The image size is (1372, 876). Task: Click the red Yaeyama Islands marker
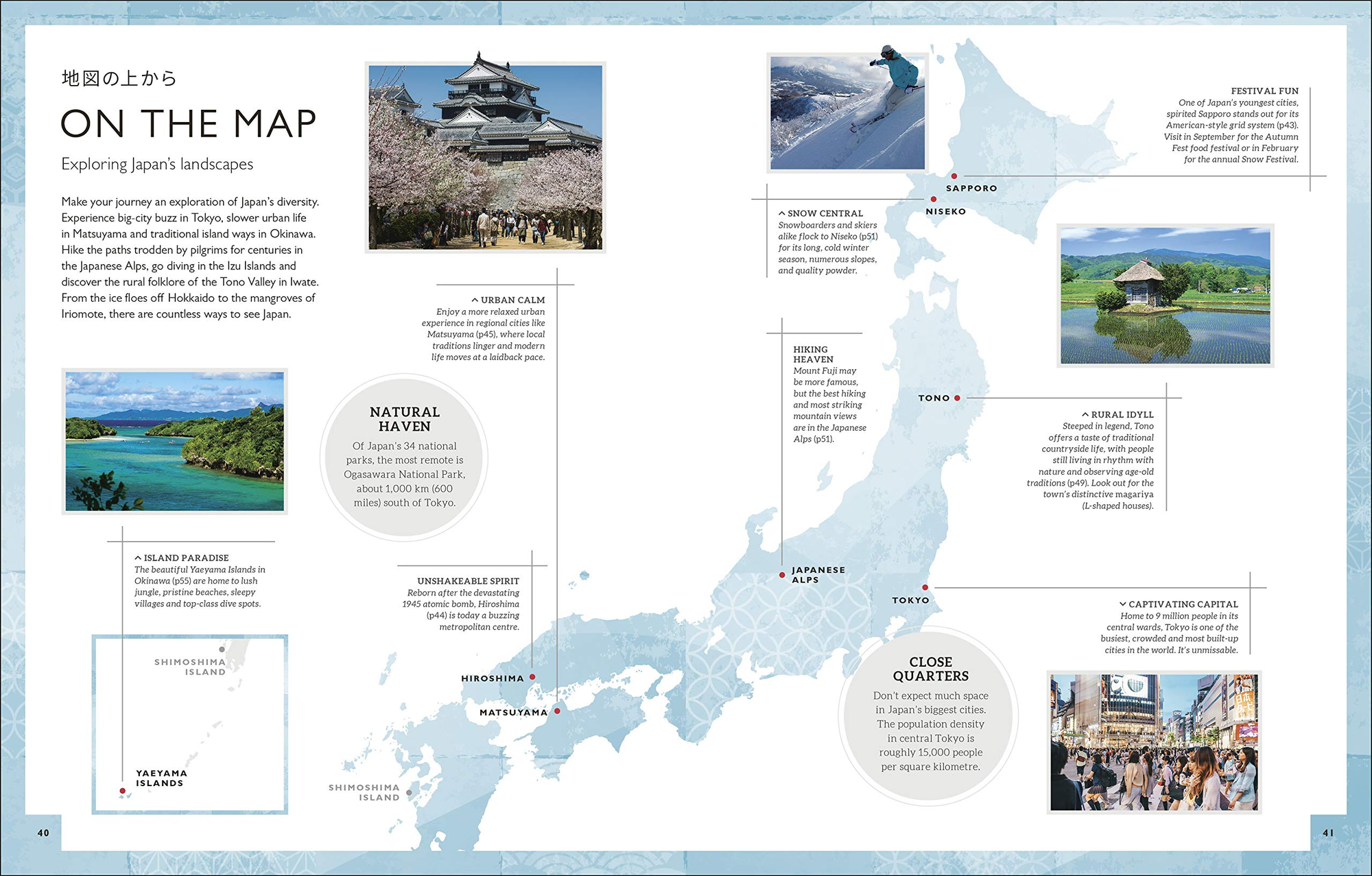tap(123, 791)
